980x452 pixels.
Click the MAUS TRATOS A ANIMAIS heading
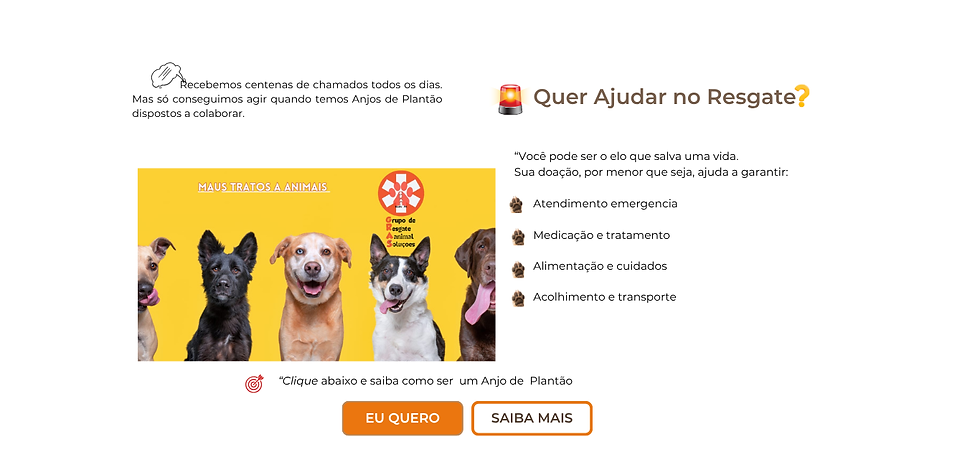pos(263,187)
